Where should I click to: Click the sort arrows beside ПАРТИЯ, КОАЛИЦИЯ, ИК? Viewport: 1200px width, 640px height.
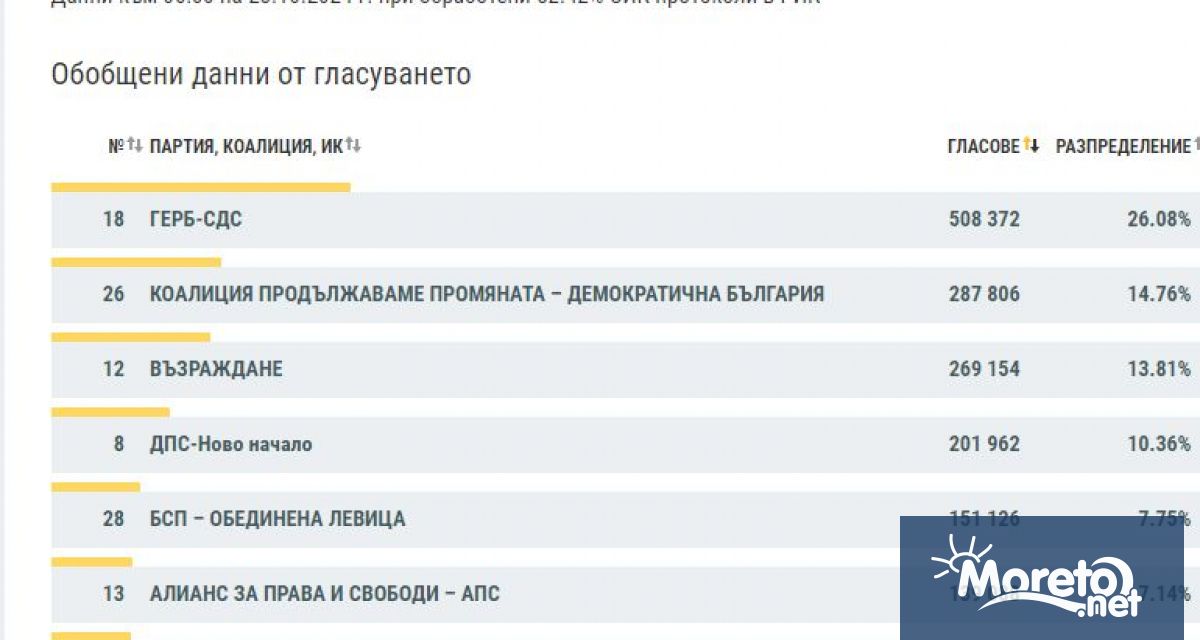[x=354, y=144]
